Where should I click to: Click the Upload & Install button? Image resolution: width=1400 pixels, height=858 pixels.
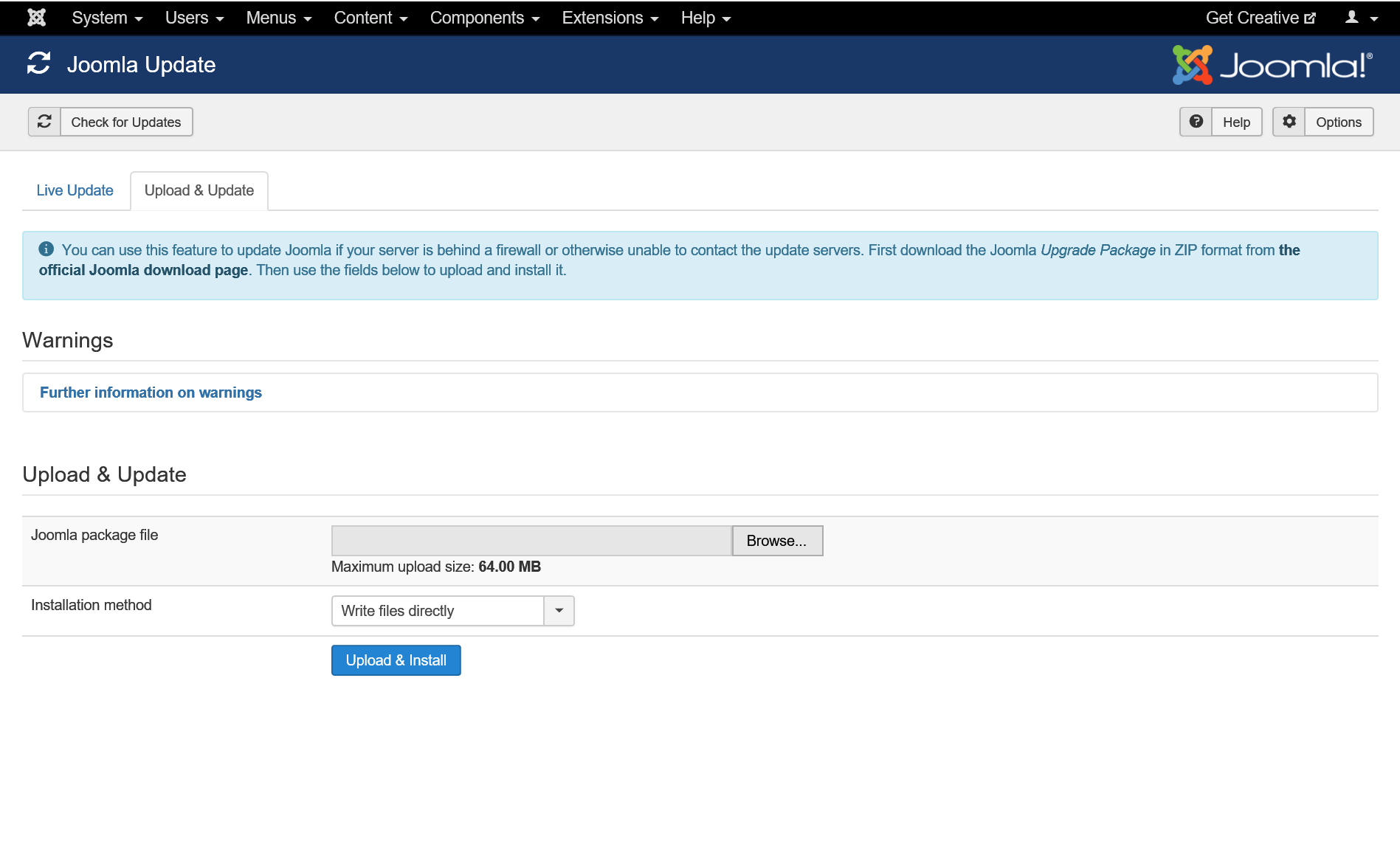pyautogui.click(x=396, y=660)
